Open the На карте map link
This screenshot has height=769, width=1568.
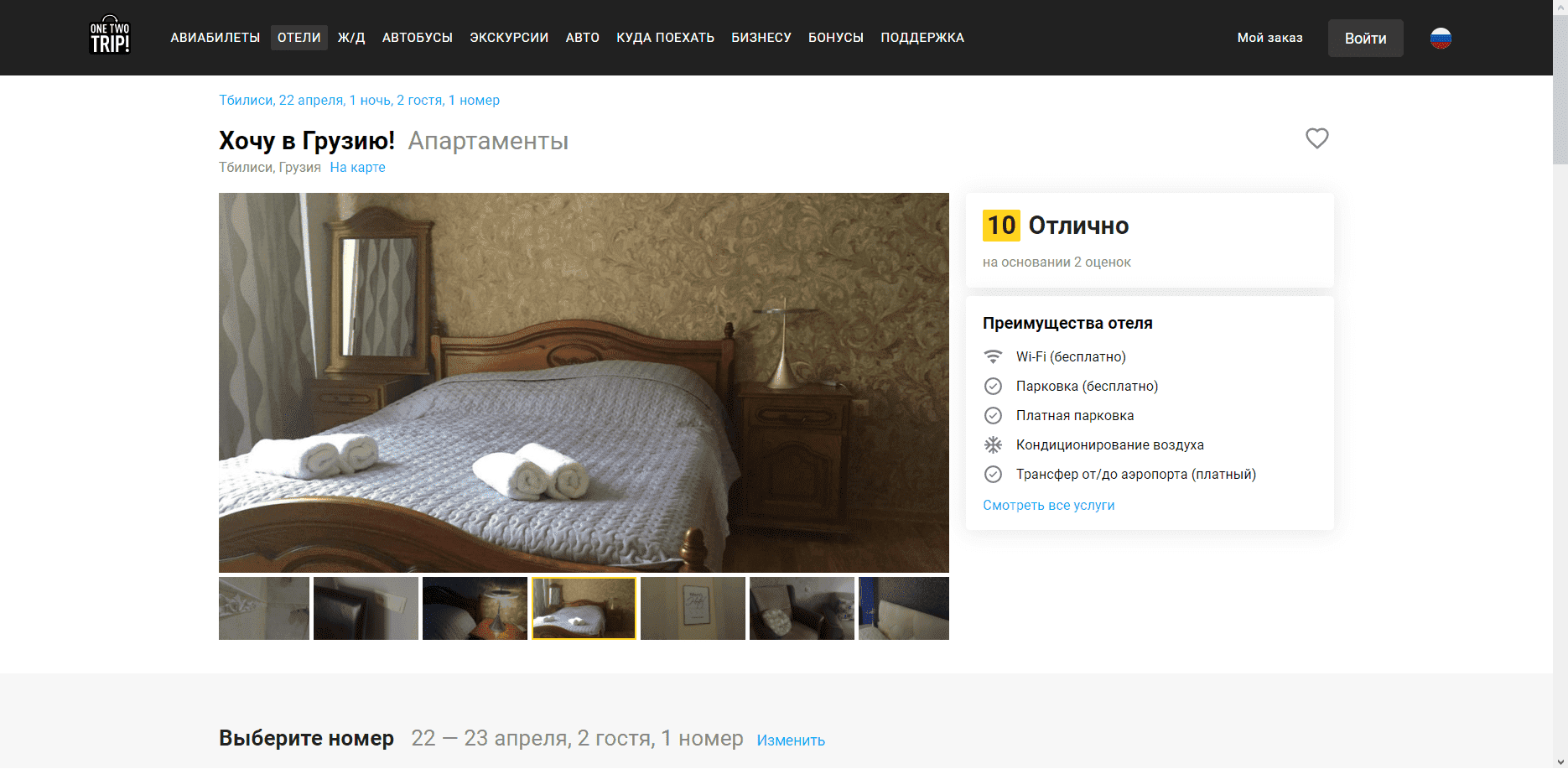pyautogui.click(x=357, y=167)
